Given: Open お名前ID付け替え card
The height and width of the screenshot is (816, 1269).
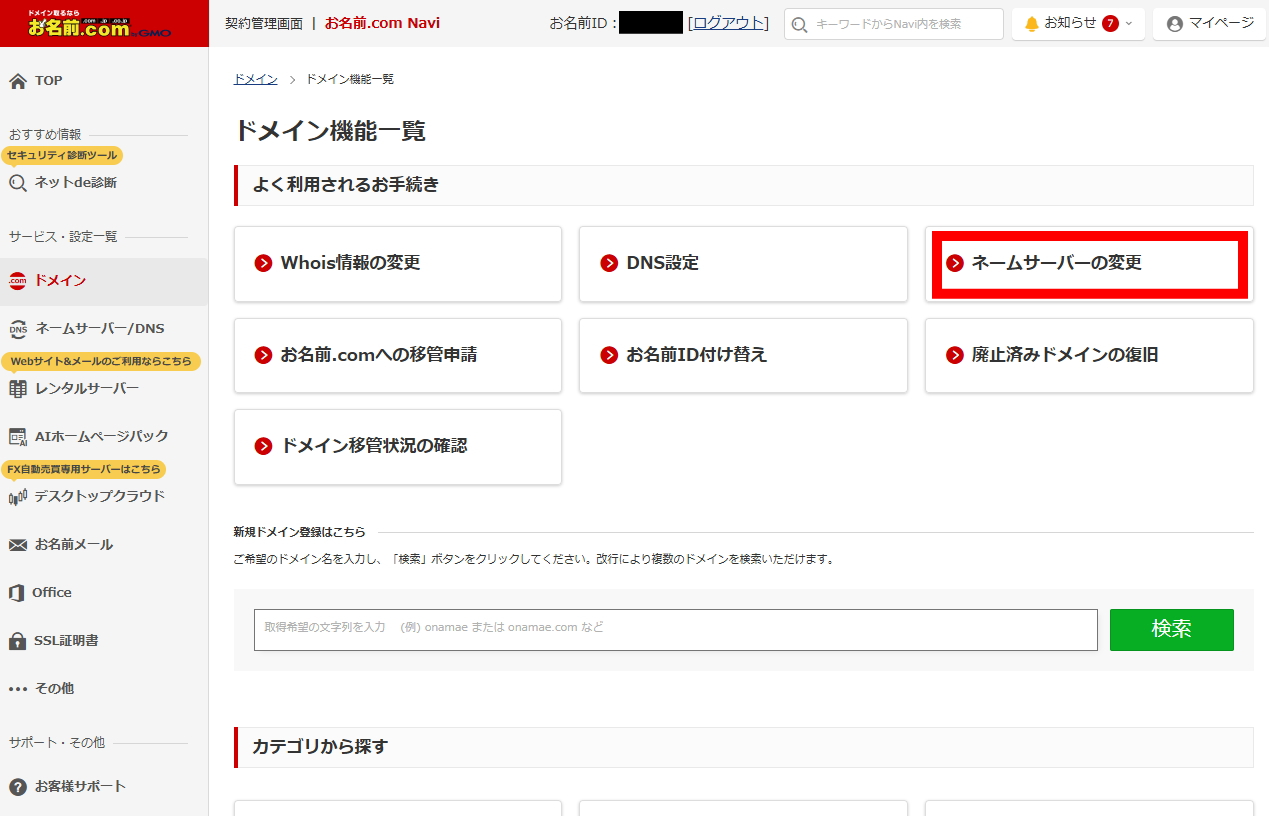Looking at the screenshot, I should tap(743, 355).
